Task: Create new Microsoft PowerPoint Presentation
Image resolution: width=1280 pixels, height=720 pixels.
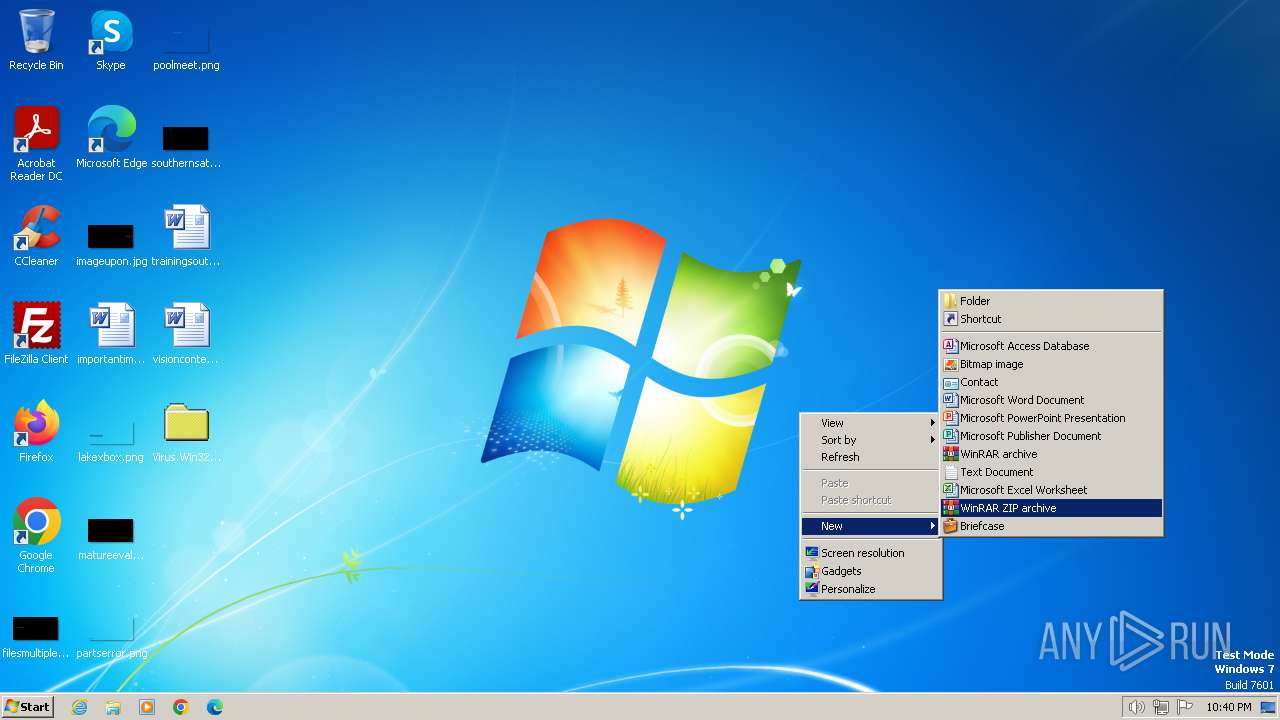Action: click(1051, 418)
